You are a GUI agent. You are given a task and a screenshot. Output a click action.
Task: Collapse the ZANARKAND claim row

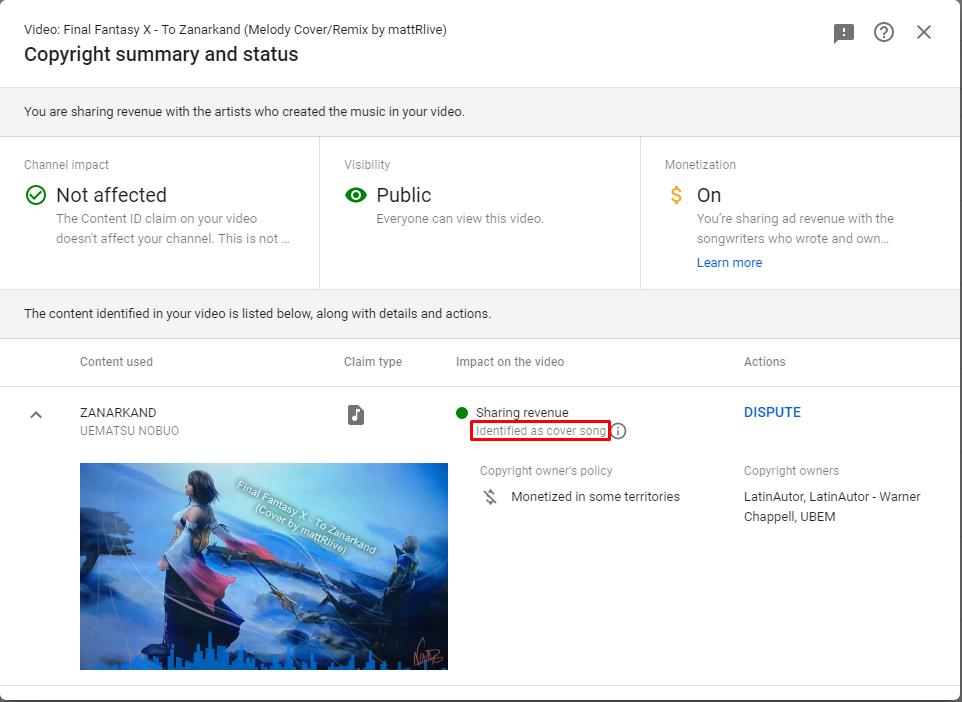(36, 415)
